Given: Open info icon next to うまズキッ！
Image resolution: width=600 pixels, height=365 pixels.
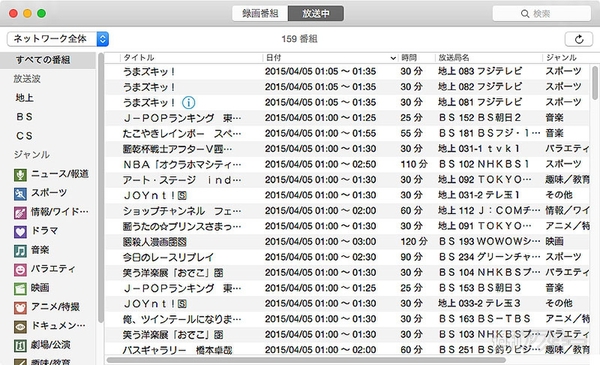Looking at the screenshot, I should (188, 103).
